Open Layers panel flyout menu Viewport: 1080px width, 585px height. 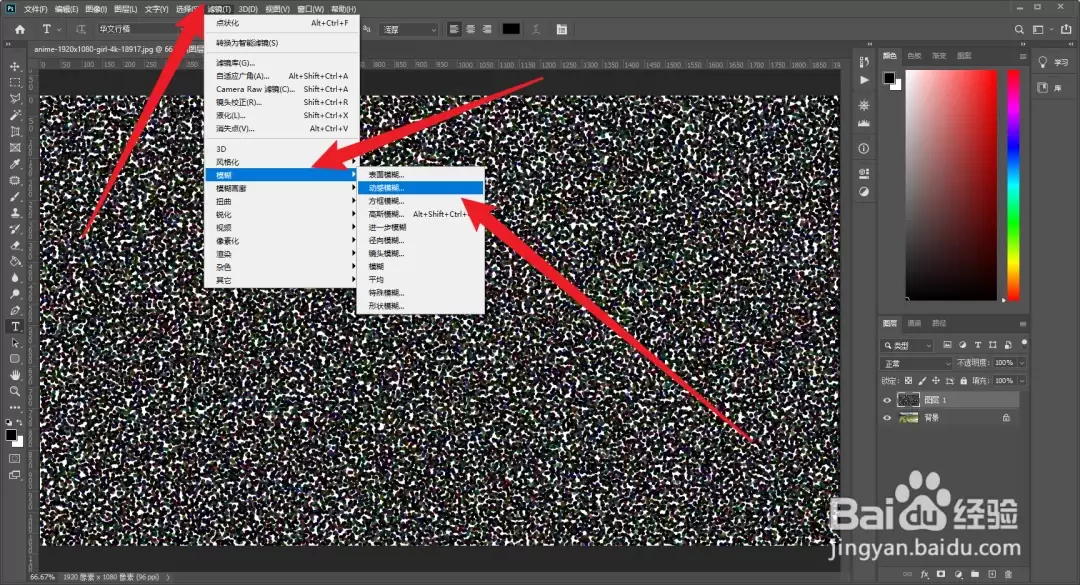click(1023, 323)
